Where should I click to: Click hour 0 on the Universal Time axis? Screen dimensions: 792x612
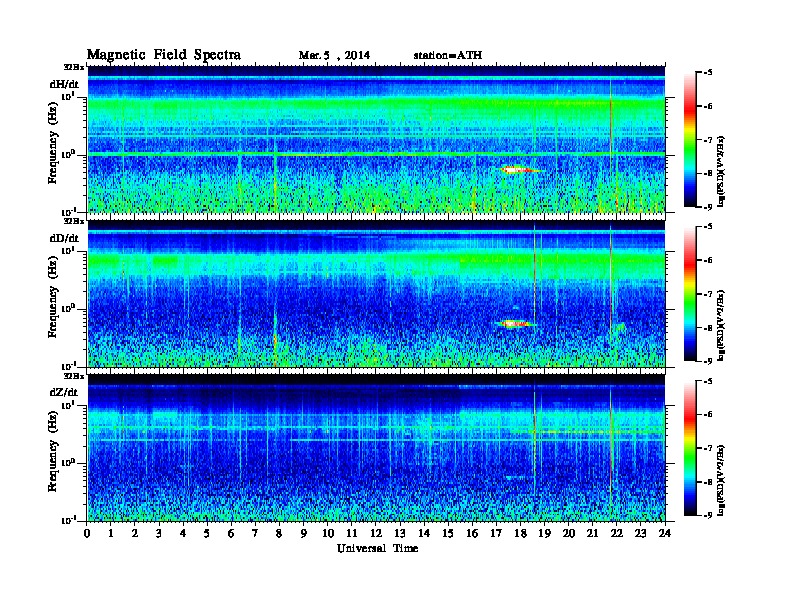point(87,533)
